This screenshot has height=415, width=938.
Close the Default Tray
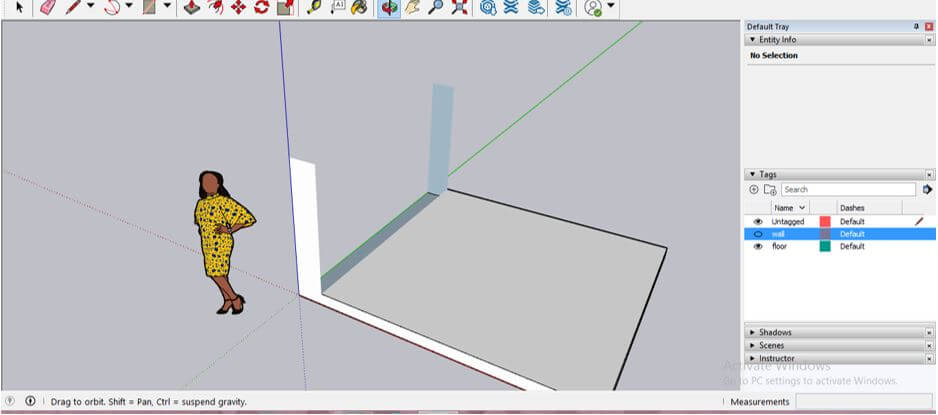coord(929,26)
